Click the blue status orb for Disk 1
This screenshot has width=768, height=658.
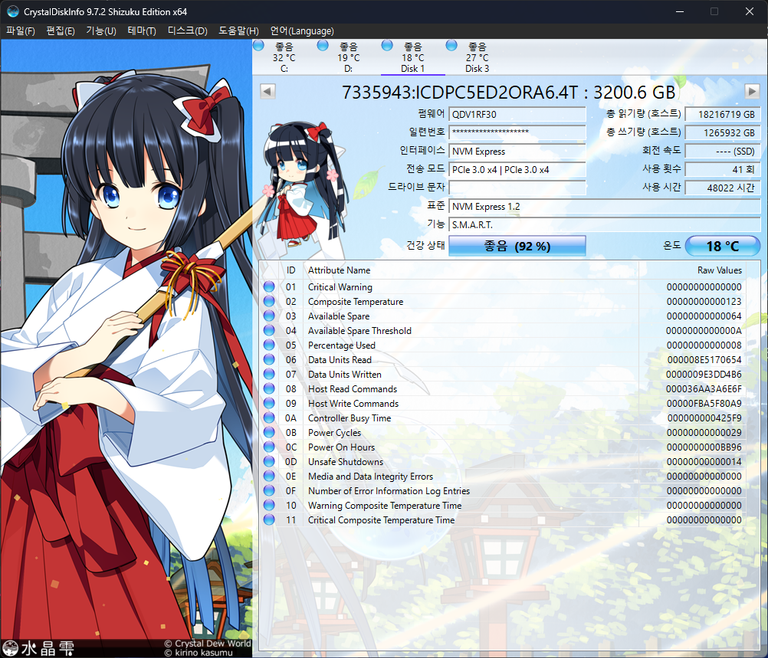click(387, 46)
